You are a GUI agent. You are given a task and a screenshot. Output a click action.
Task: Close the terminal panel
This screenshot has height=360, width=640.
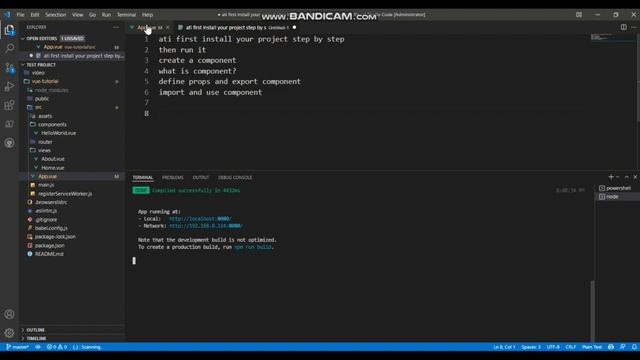[x=635, y=177]
